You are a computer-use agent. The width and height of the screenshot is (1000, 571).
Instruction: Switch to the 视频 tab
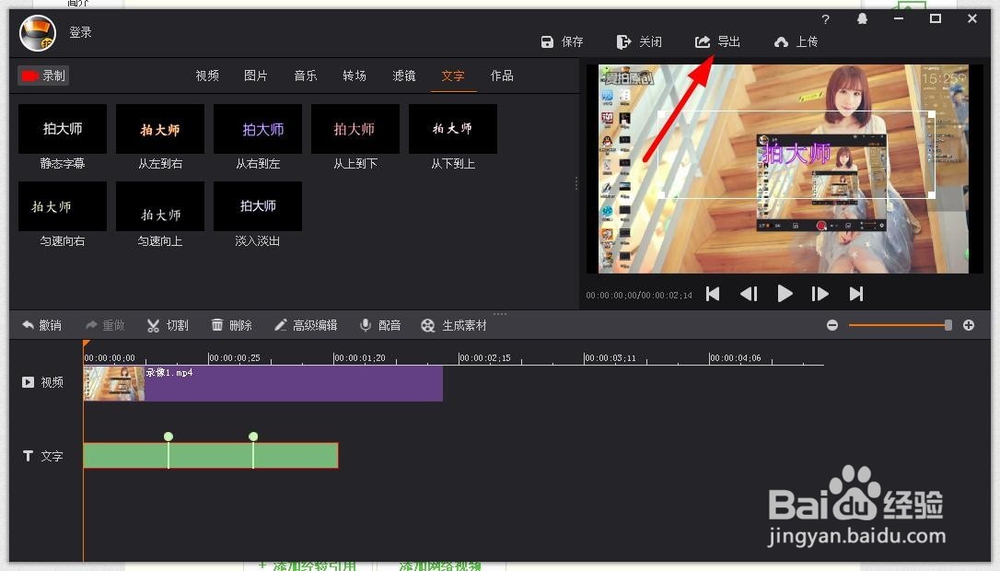207,76
